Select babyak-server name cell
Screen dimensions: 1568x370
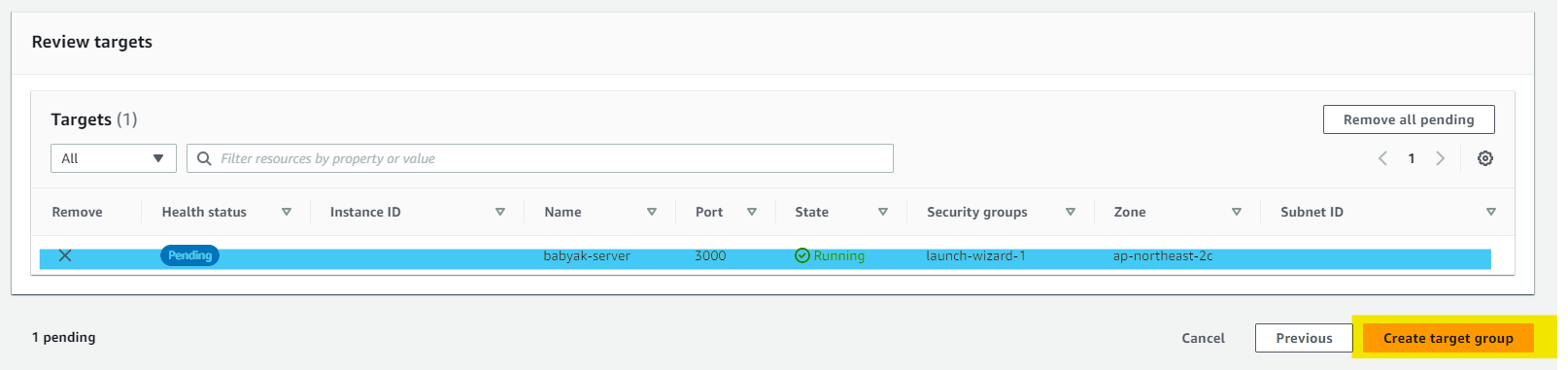(x=587, y=255)
